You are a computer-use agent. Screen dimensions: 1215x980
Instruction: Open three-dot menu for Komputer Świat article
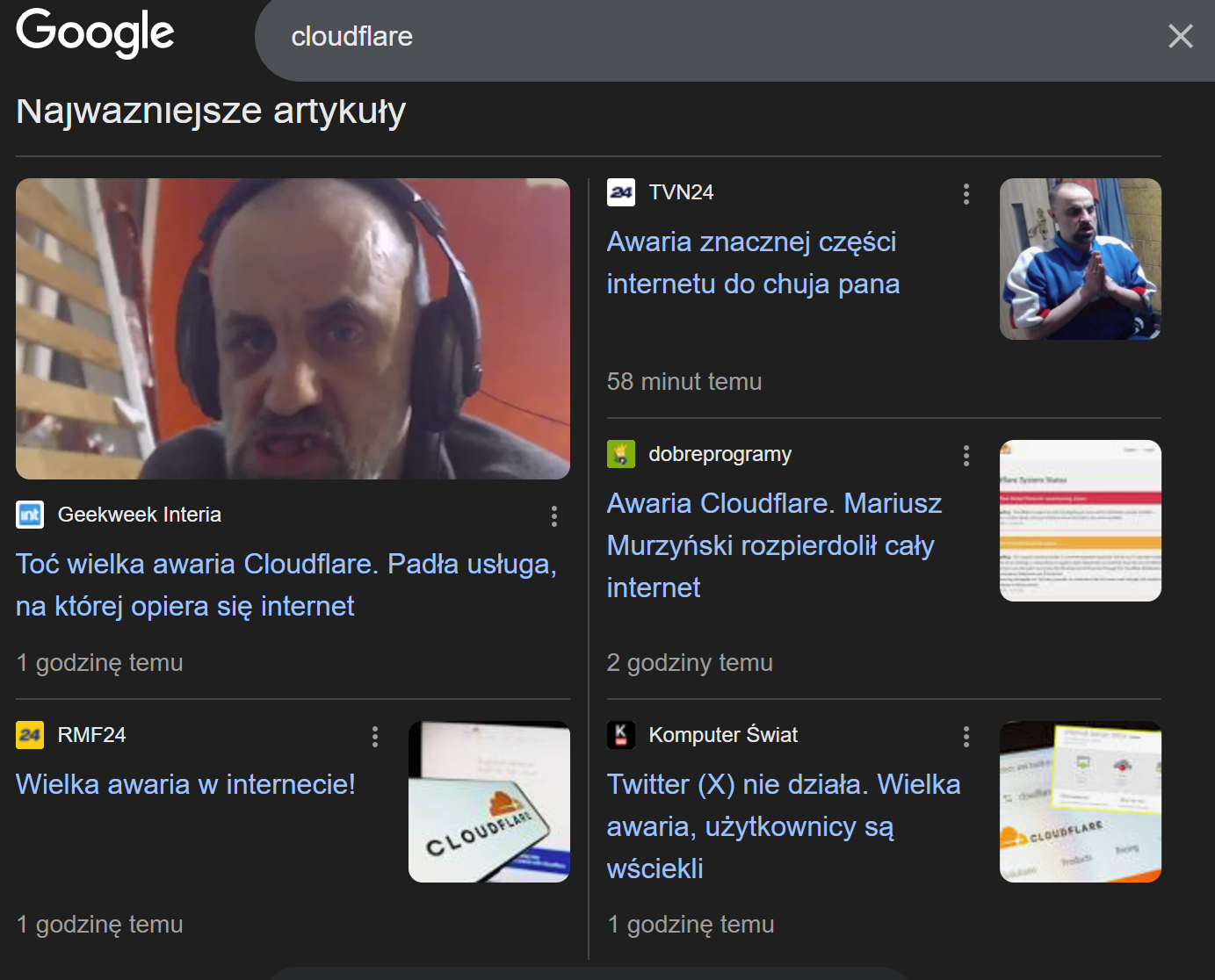click(x=965, y=737)
